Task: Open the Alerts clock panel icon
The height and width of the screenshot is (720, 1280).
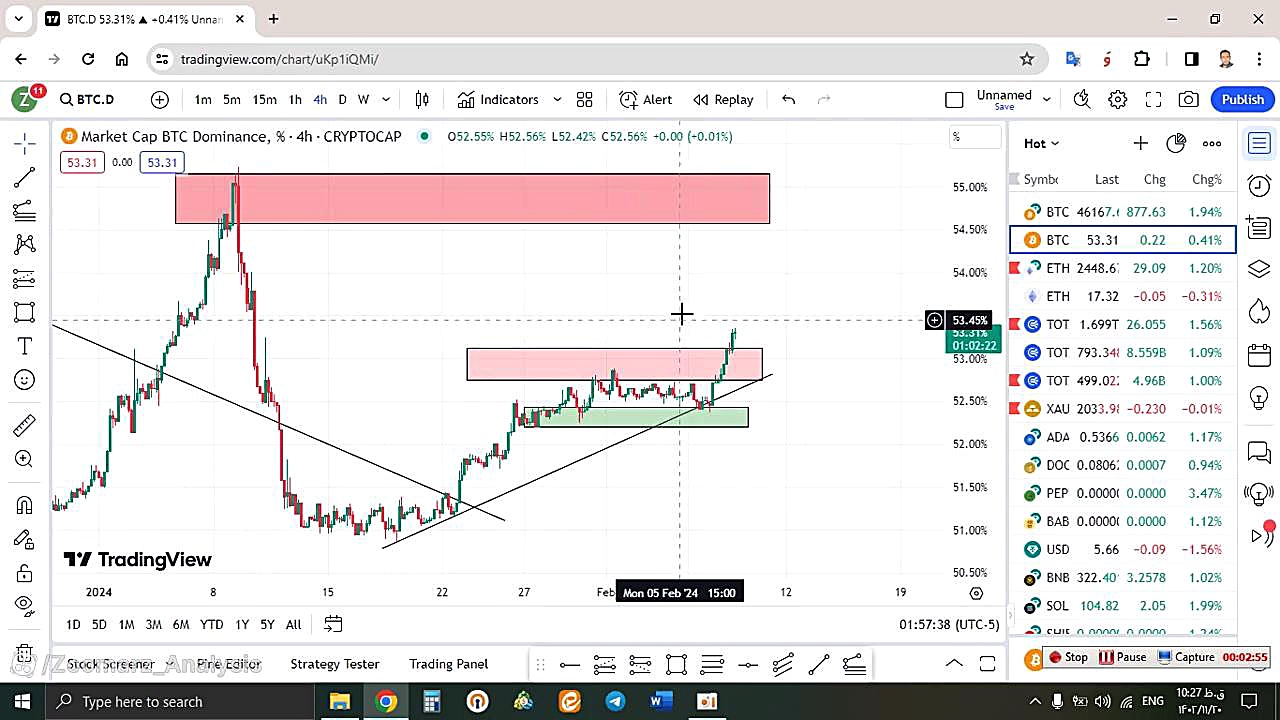Action: 1259,185
